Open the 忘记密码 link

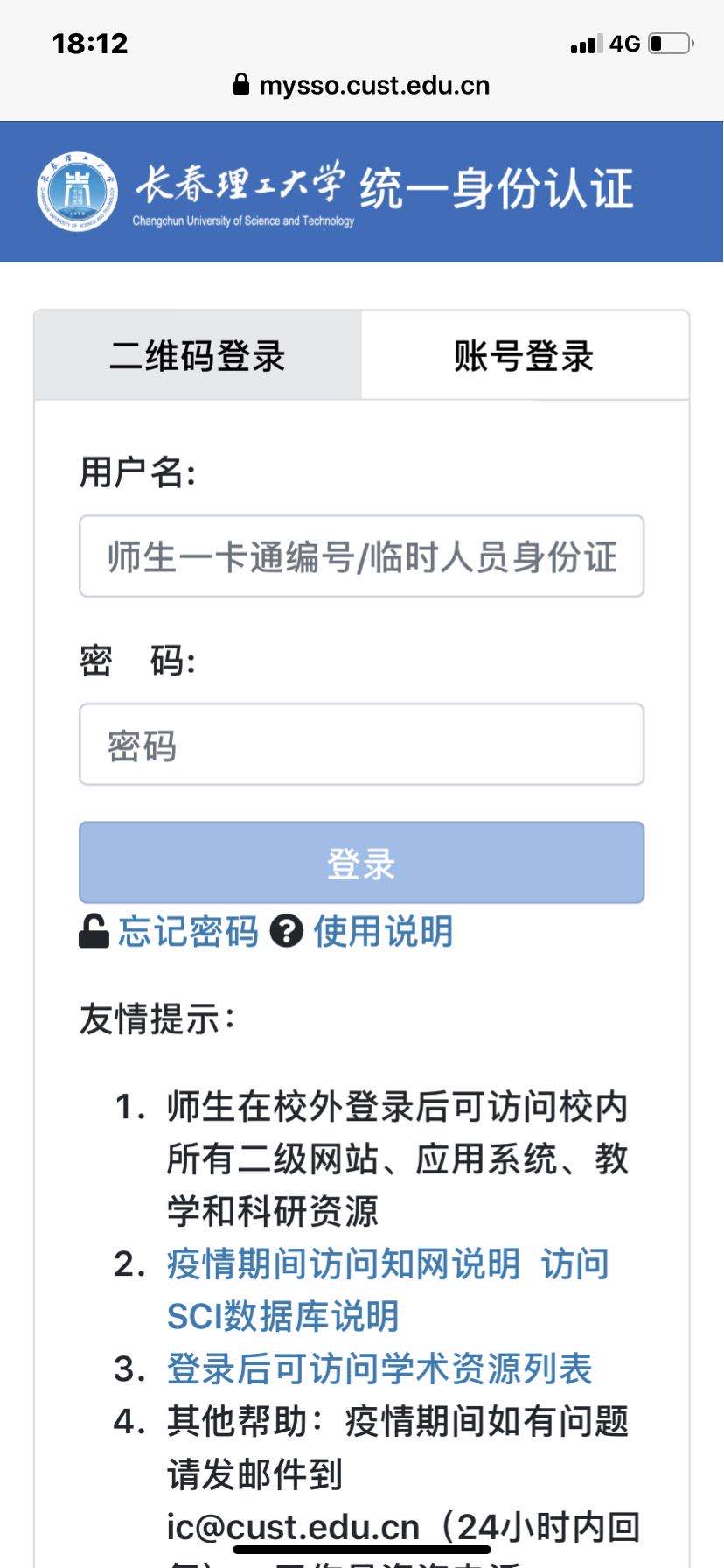(189, 931)
